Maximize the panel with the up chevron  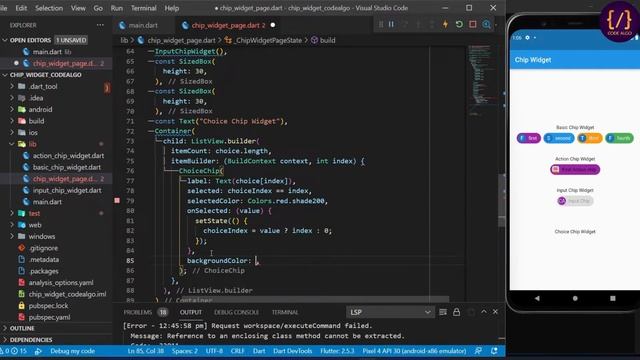pos(484,311)
